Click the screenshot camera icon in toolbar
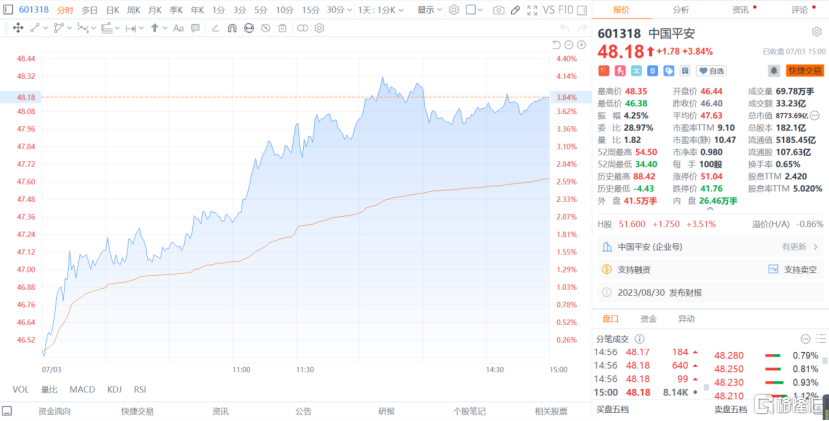 499,9
